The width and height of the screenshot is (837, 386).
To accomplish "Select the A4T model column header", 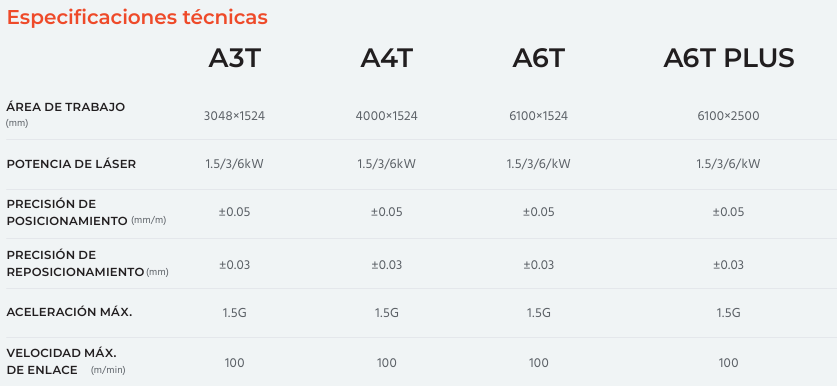I will [386, 58].
